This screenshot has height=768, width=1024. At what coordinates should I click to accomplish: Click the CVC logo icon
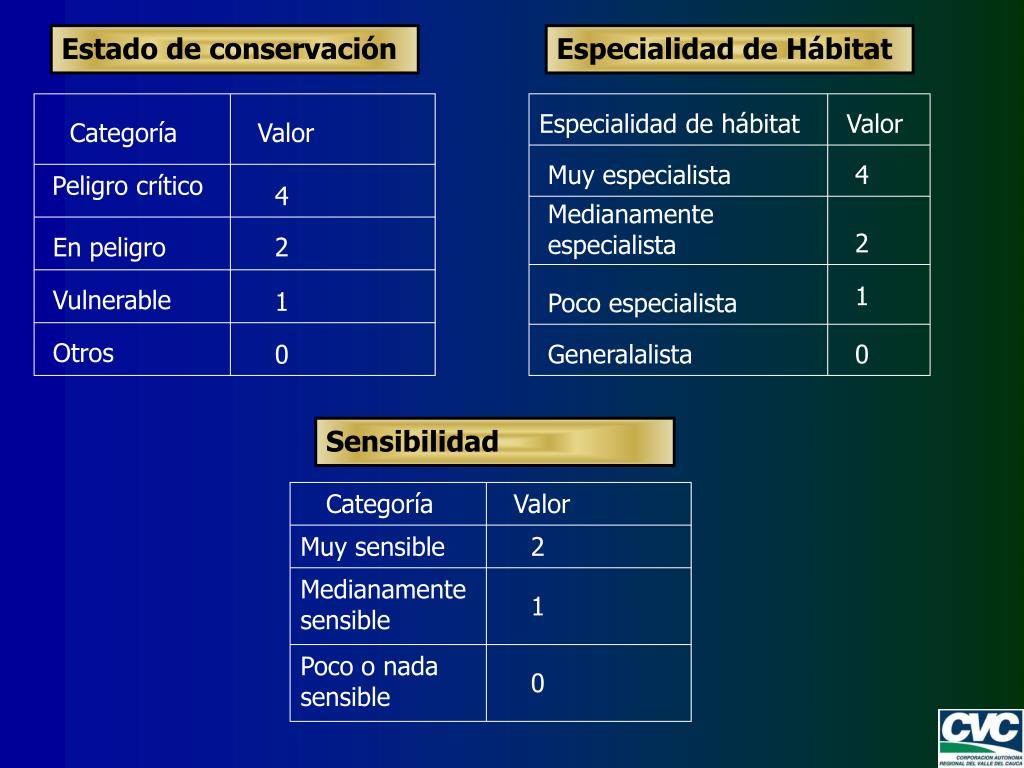[x=981, y=738]
